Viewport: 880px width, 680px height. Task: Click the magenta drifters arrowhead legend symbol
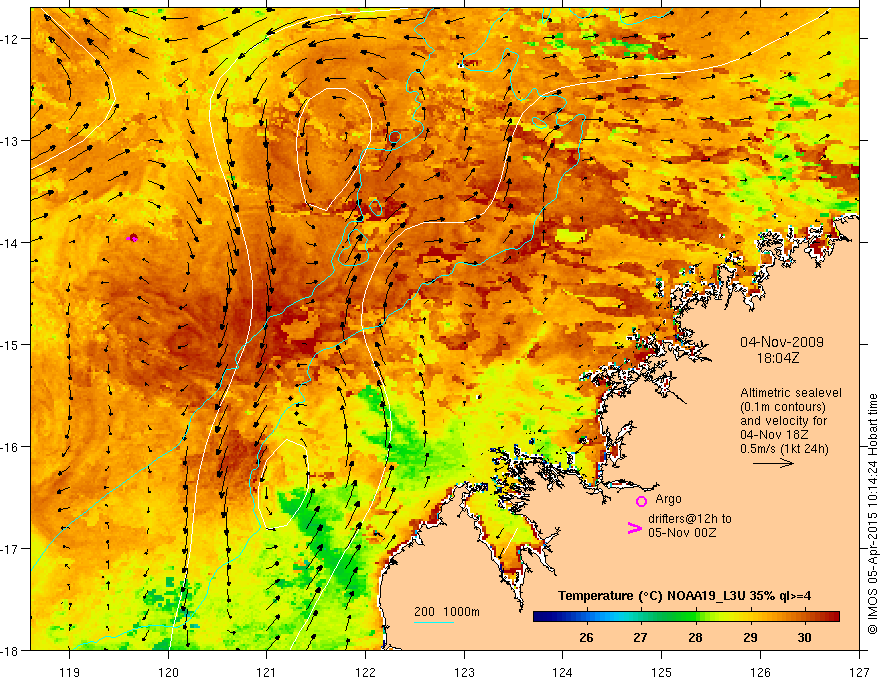click(x=635, y=528)
